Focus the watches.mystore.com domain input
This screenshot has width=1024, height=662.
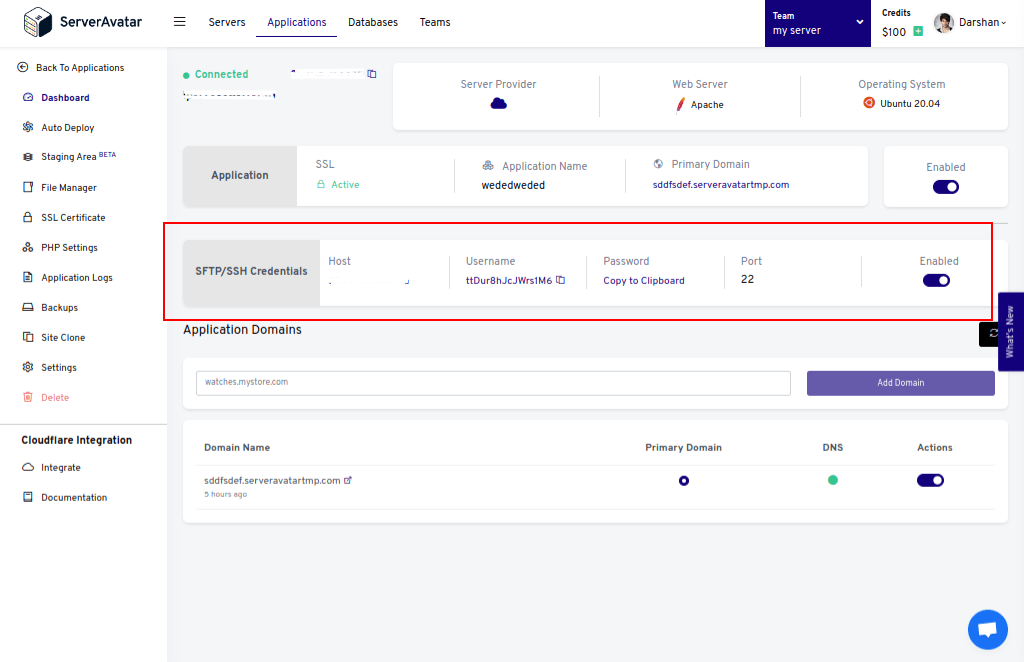point(493,383)
